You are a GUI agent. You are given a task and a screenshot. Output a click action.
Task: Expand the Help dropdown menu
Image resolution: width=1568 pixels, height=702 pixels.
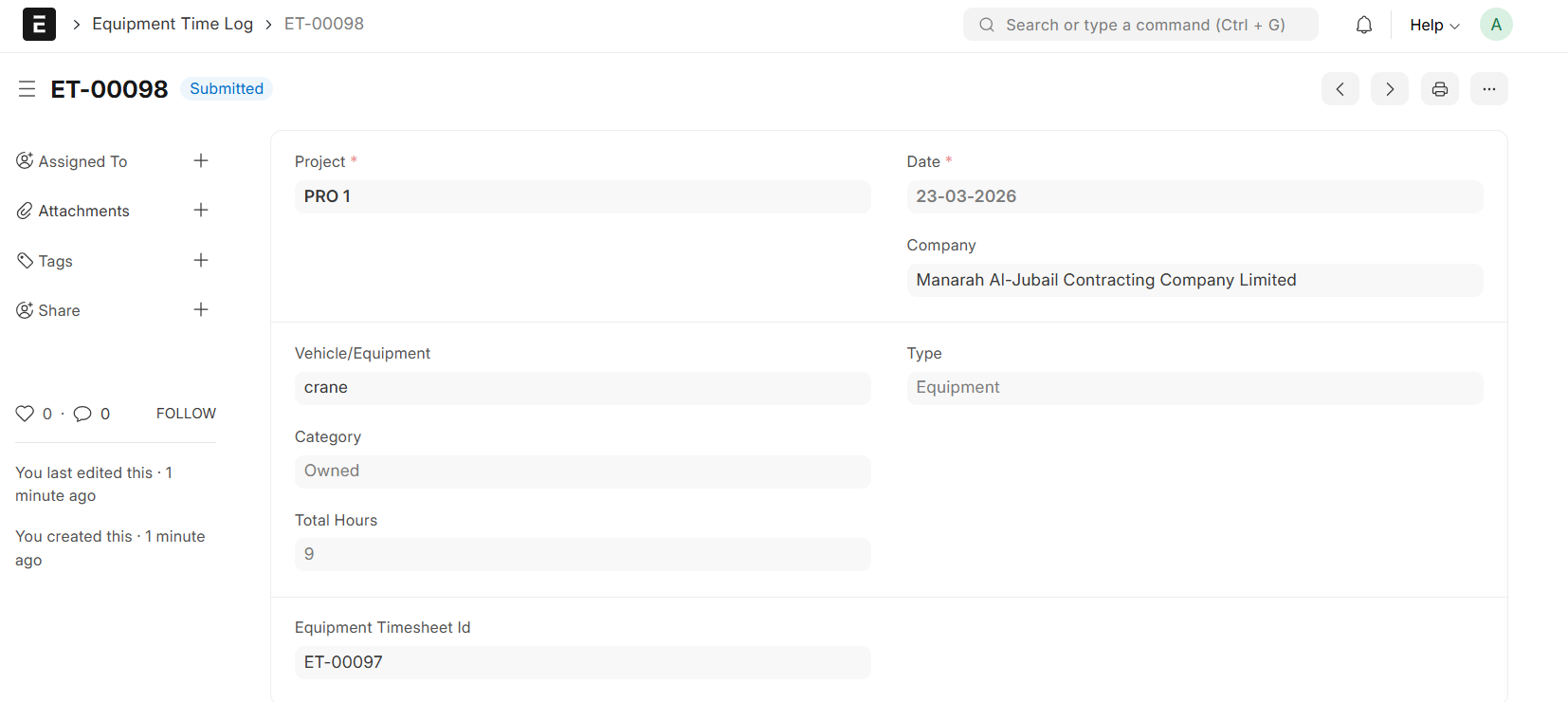point(1433,26)
